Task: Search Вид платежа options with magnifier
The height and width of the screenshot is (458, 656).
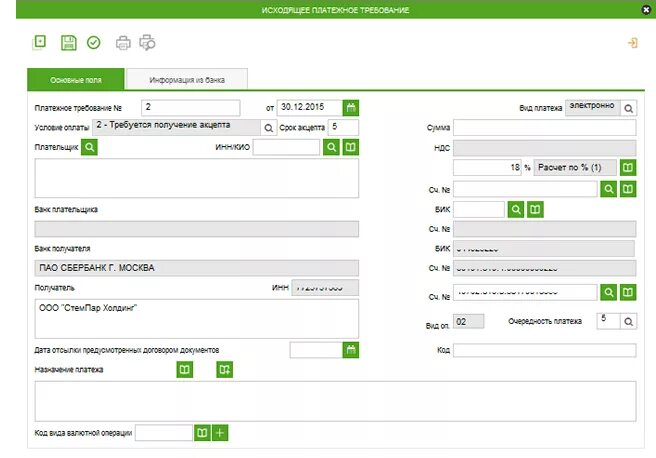Action: point(628,108)
